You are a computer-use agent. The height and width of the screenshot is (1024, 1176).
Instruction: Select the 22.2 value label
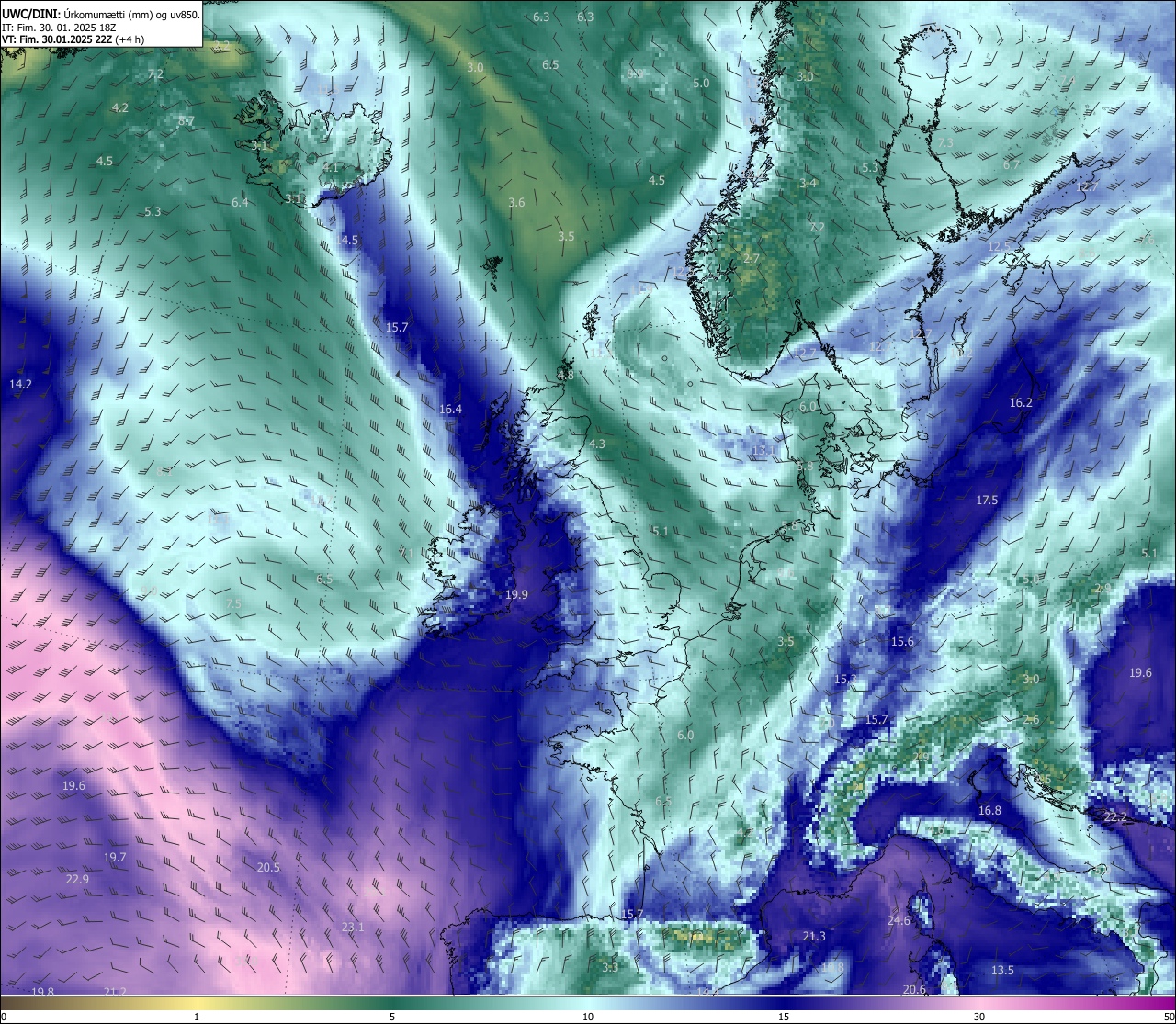point(1114,816)
